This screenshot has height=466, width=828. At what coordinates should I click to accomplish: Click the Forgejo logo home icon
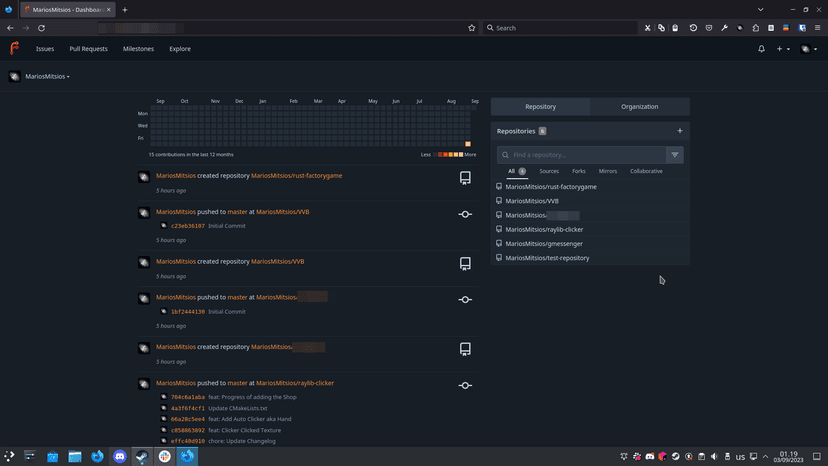coord(14,48)
